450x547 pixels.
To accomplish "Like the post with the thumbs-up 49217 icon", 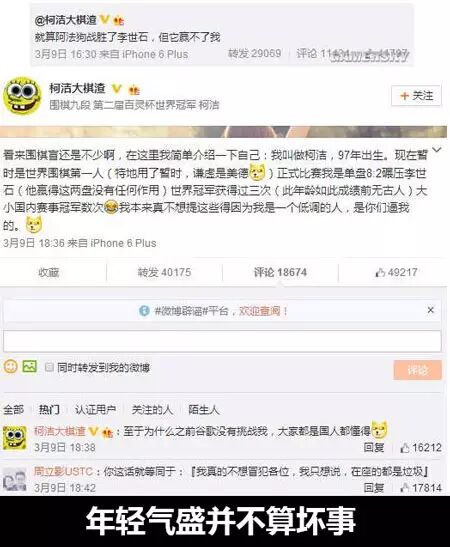I will click(396, 272).
